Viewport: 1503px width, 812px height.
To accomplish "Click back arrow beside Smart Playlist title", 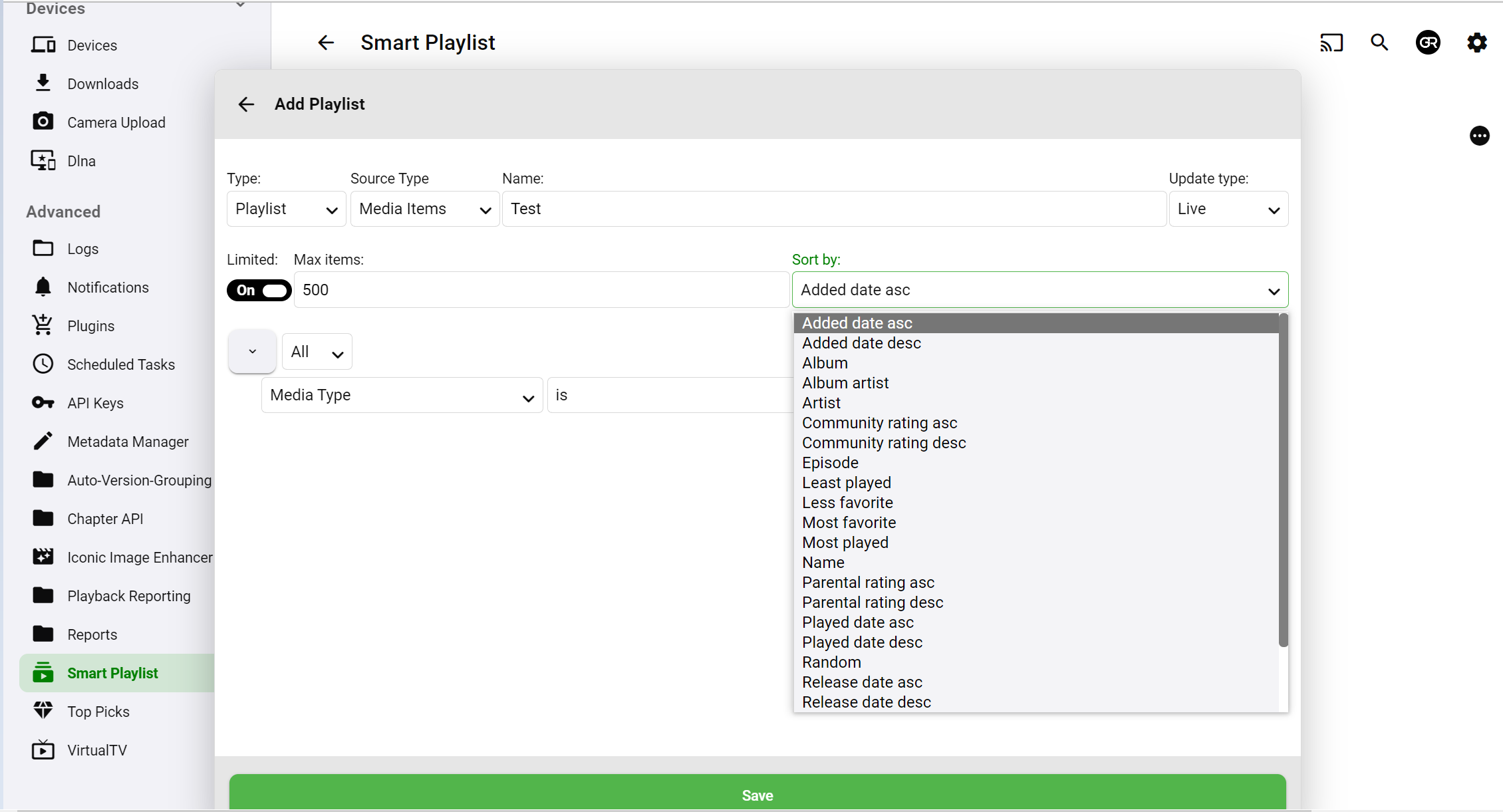I will (326, 43).
